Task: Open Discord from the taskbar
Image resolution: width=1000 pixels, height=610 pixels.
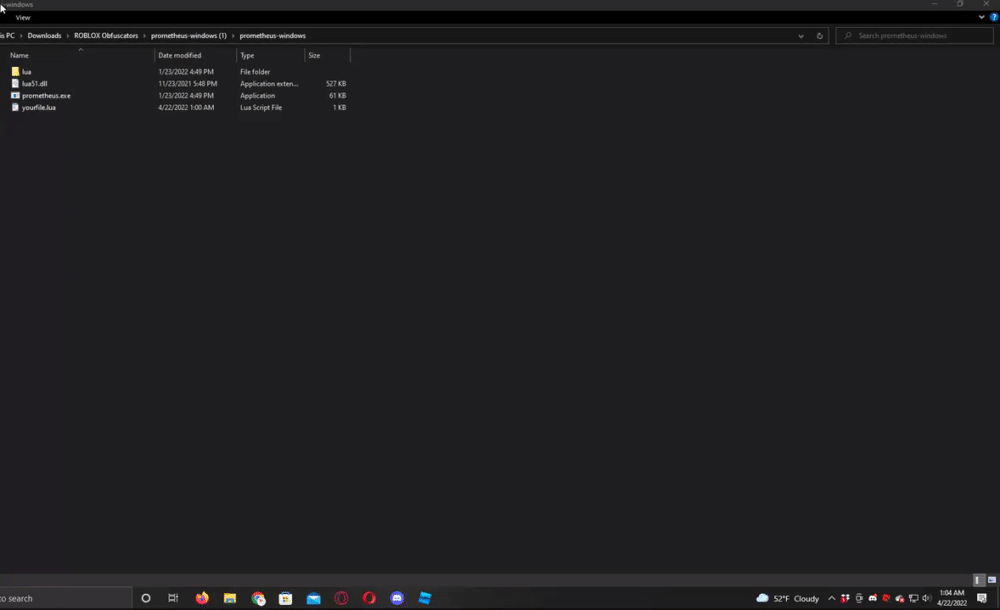Action: tap(397, 599)
